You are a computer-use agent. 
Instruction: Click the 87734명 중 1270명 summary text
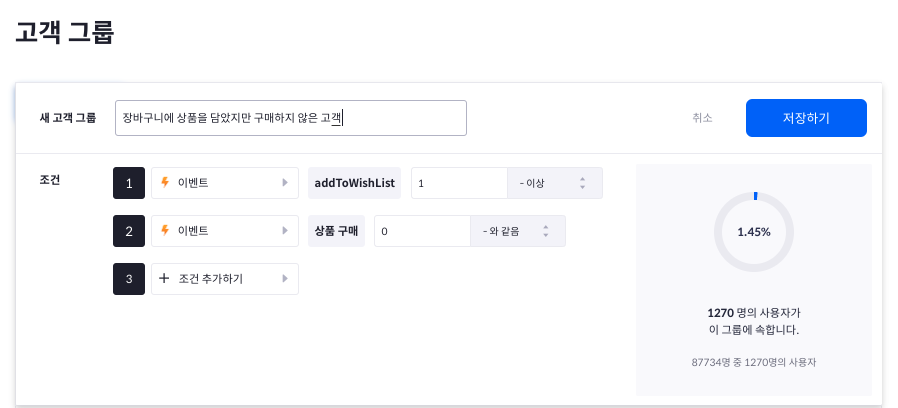(754, 362)
